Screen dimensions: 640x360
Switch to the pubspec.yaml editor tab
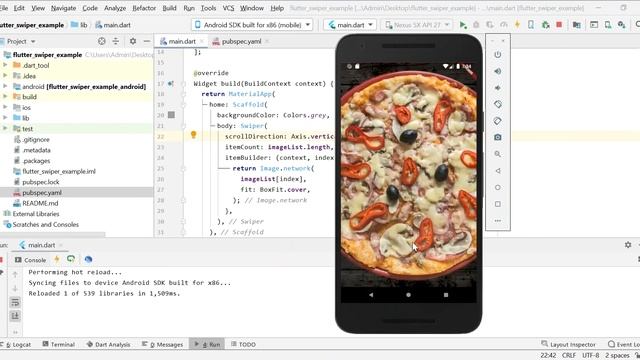[241, 41]
